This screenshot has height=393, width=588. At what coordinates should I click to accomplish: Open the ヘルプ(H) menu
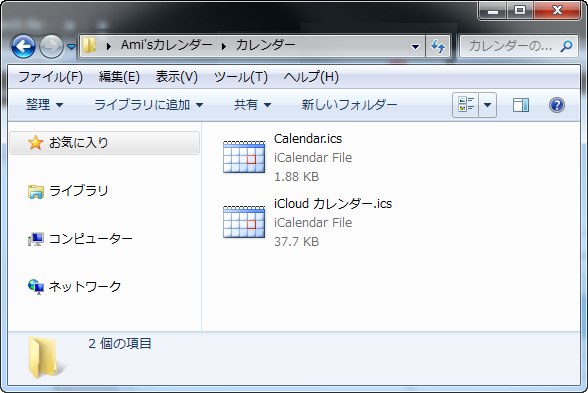pos(311,77)
